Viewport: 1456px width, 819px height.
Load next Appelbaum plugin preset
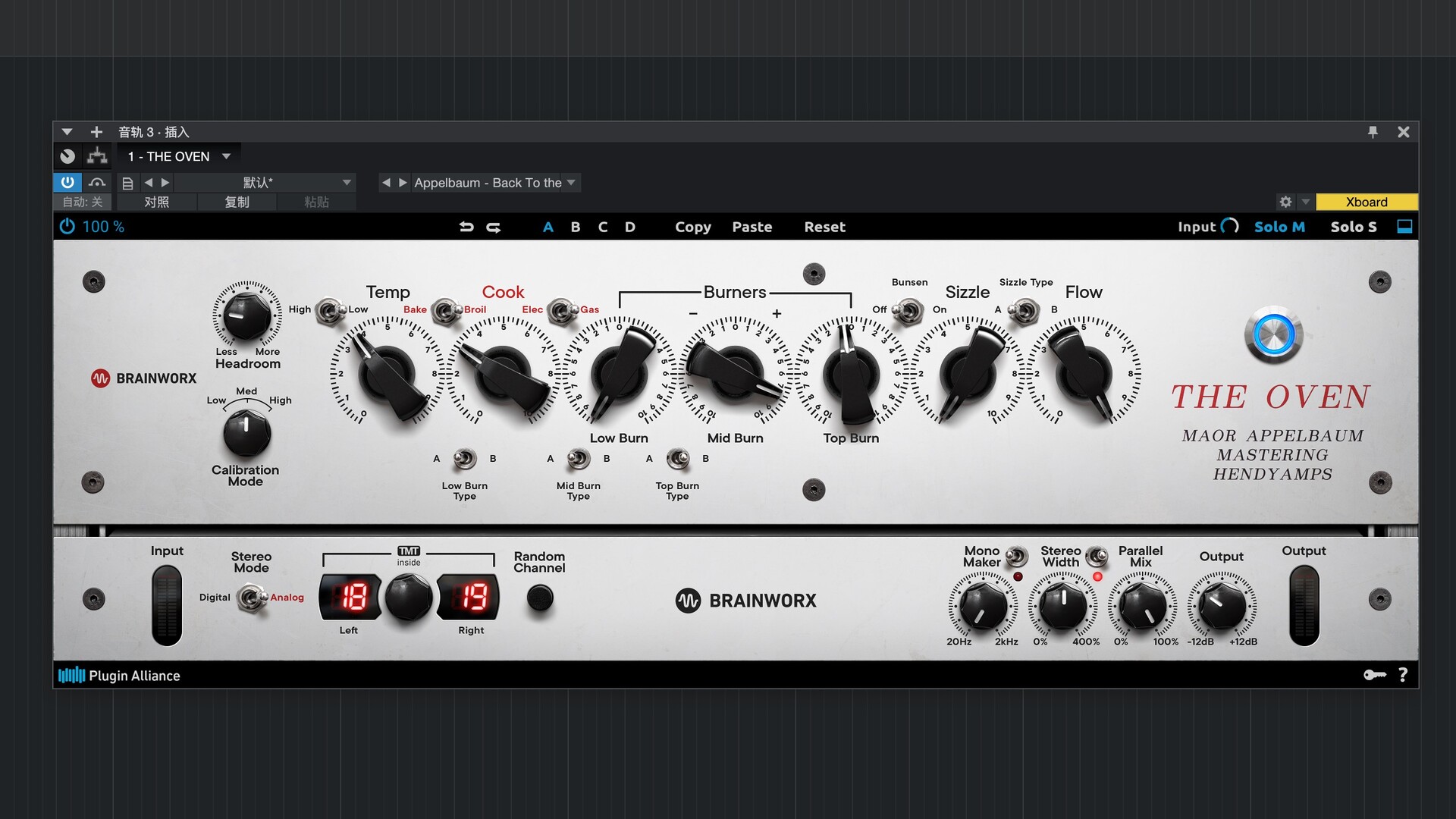403,183
